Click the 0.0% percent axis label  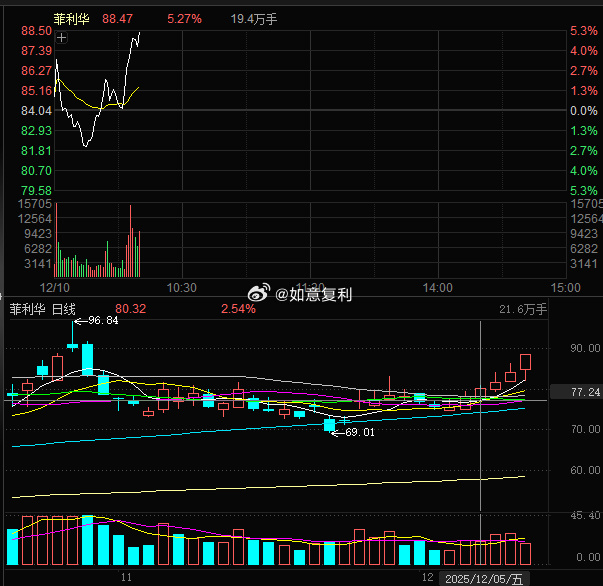584,111
